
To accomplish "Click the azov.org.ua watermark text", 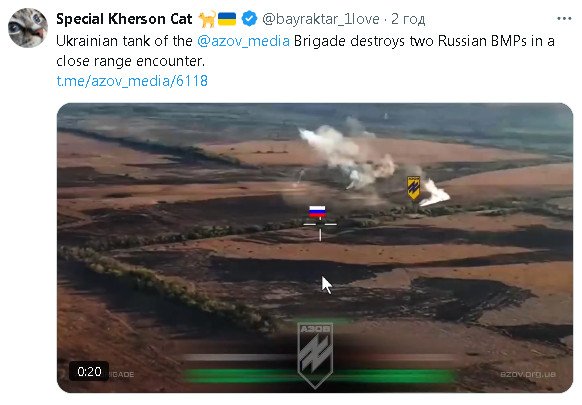I will coord(527,374).
